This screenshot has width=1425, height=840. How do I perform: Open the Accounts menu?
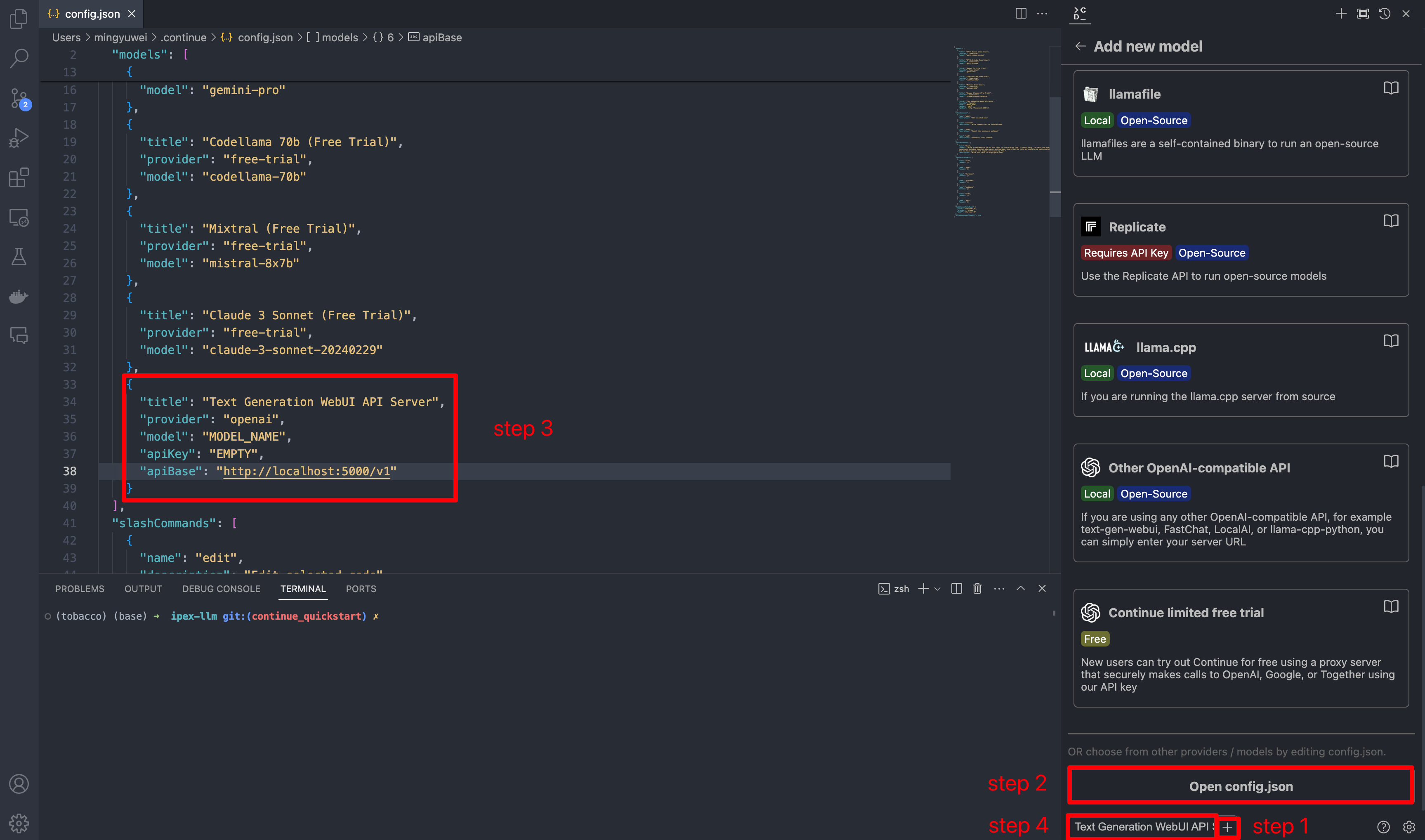[x=19, y=784]
